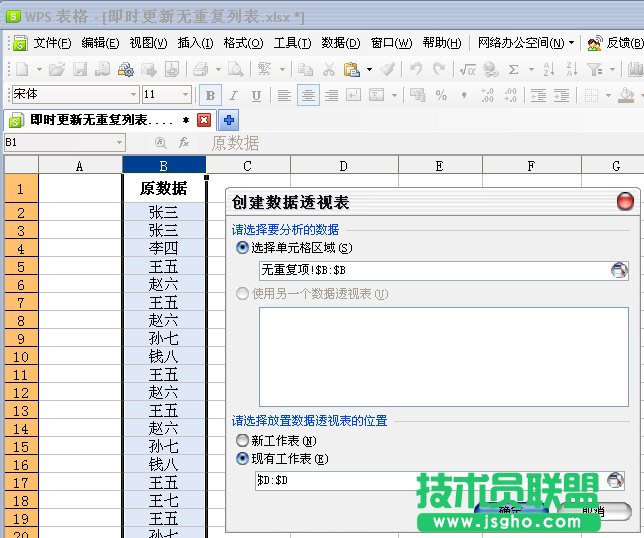
Task: Select the format painter brush
Action: (x=388, y=69)
